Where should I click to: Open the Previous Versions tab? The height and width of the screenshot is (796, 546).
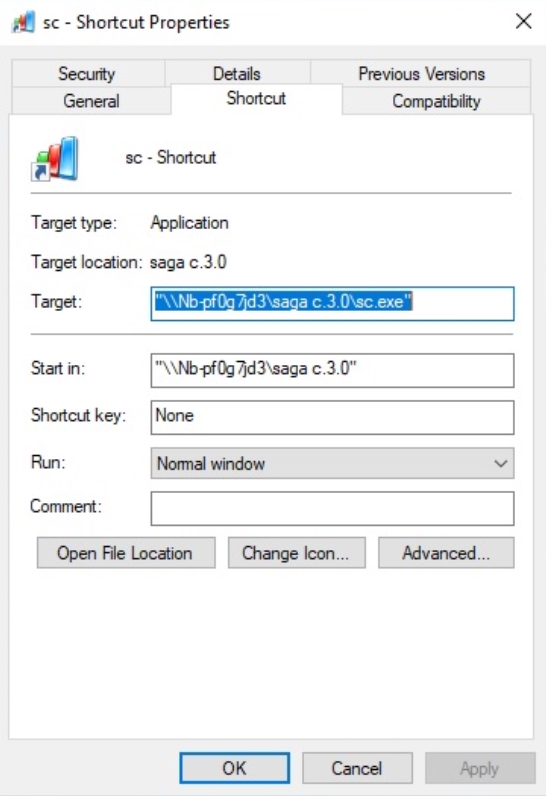pyautogui.click(x=421, y=74)
